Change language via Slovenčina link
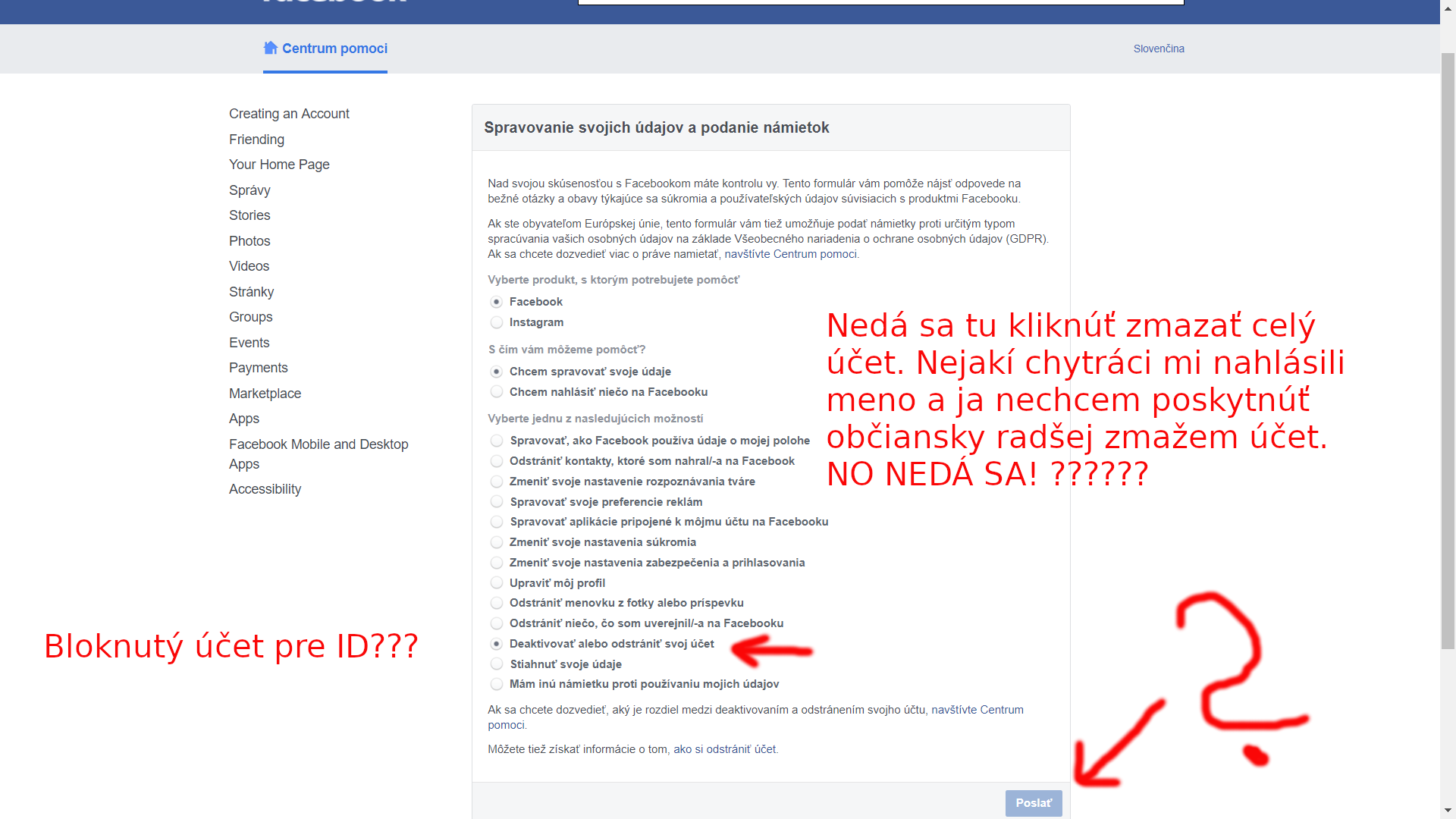The width and height of the screenshot is (1456, 819). tap(1159, 49)
